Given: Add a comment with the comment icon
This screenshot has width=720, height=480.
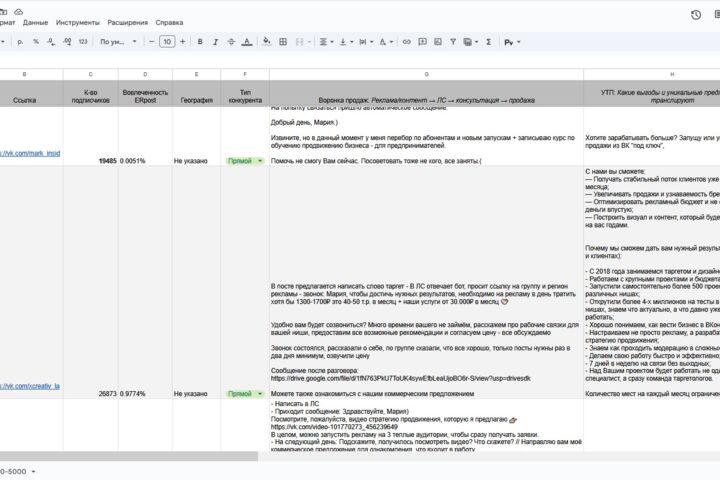Looking at the screenshot, I should 422,42.
